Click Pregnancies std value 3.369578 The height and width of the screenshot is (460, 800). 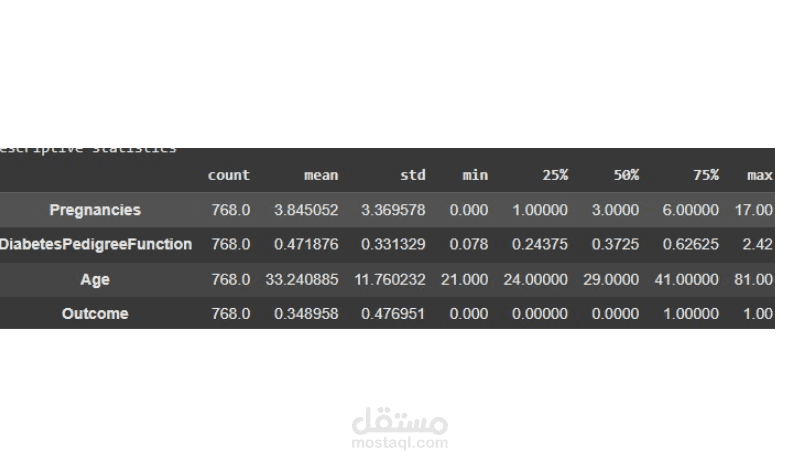tap(393, 210)
